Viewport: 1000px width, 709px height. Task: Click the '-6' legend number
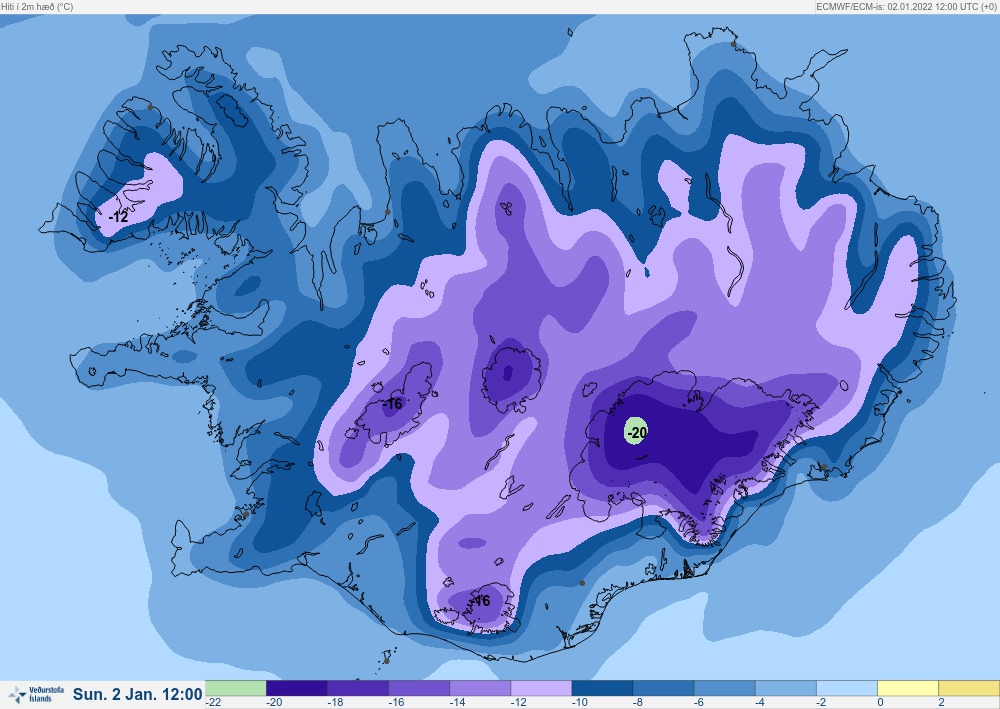pyautogui.click(x=700, y=702)
